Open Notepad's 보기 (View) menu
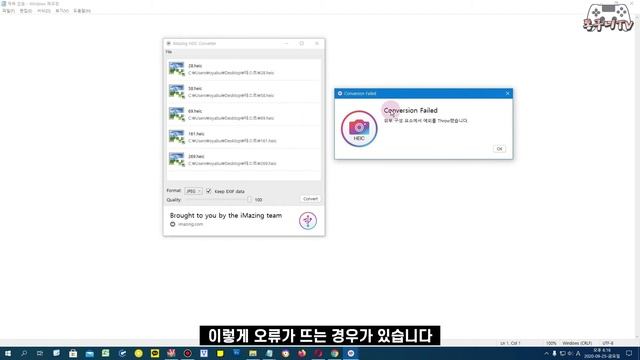 coord(62,11)
